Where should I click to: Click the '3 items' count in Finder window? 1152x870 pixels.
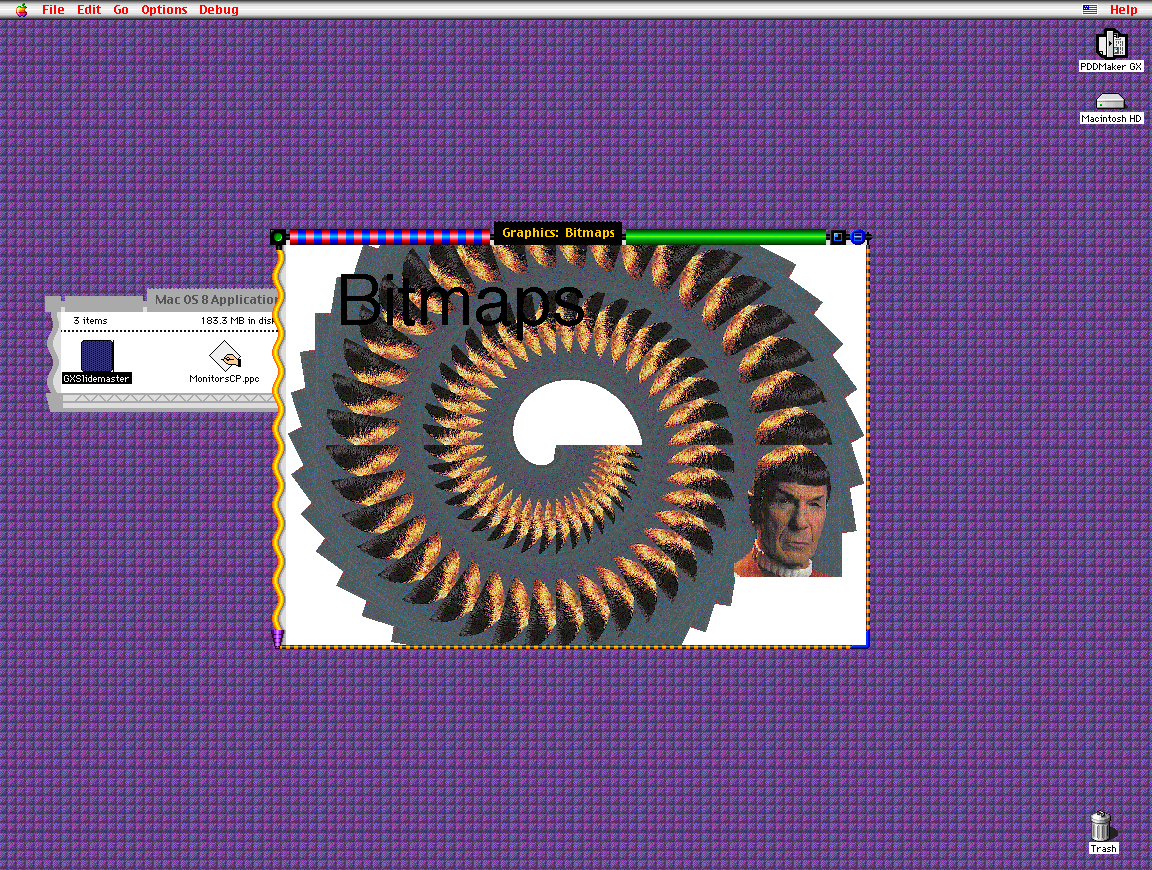[90, 321]
